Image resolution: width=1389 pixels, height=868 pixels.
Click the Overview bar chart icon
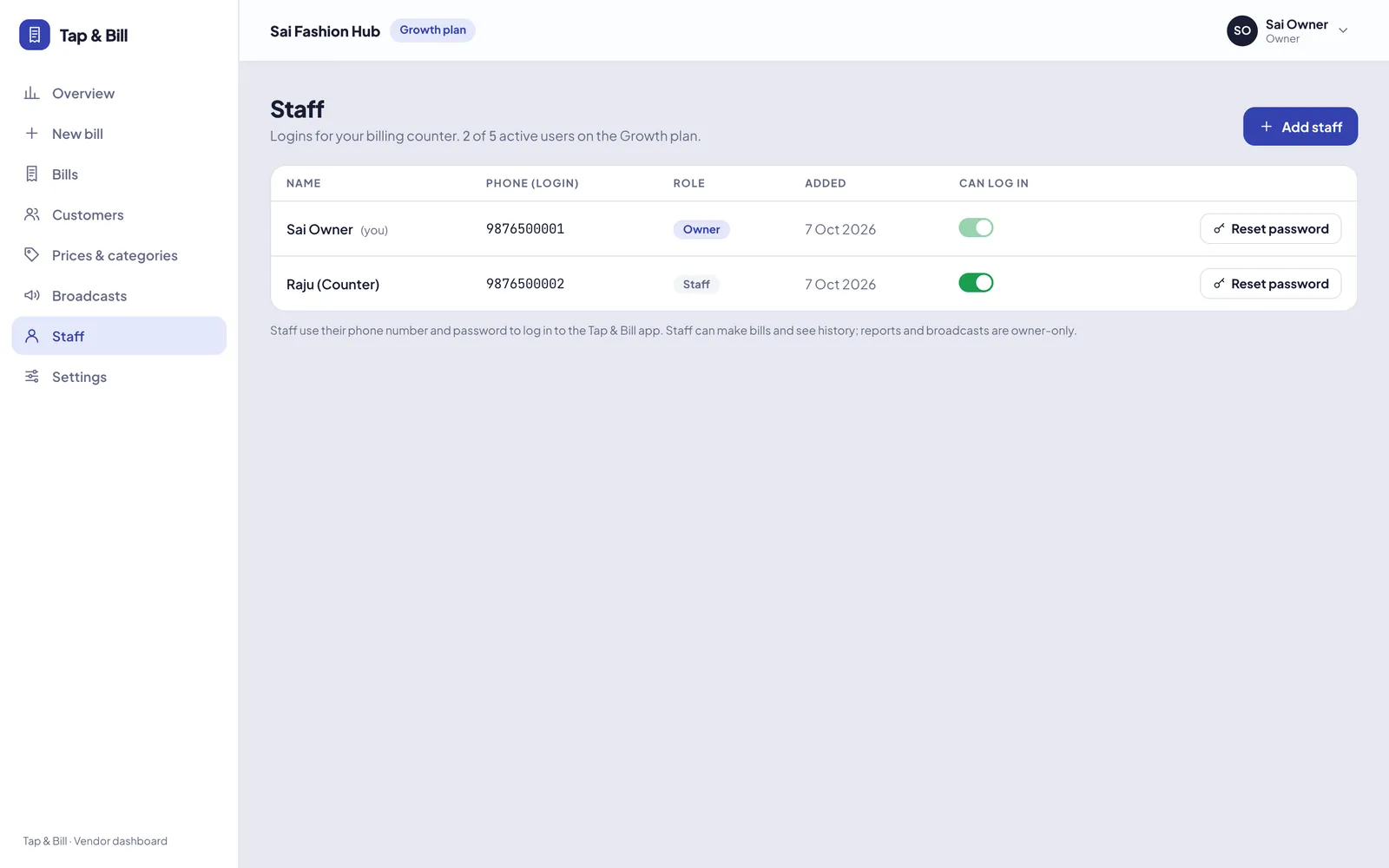point(32,93)
